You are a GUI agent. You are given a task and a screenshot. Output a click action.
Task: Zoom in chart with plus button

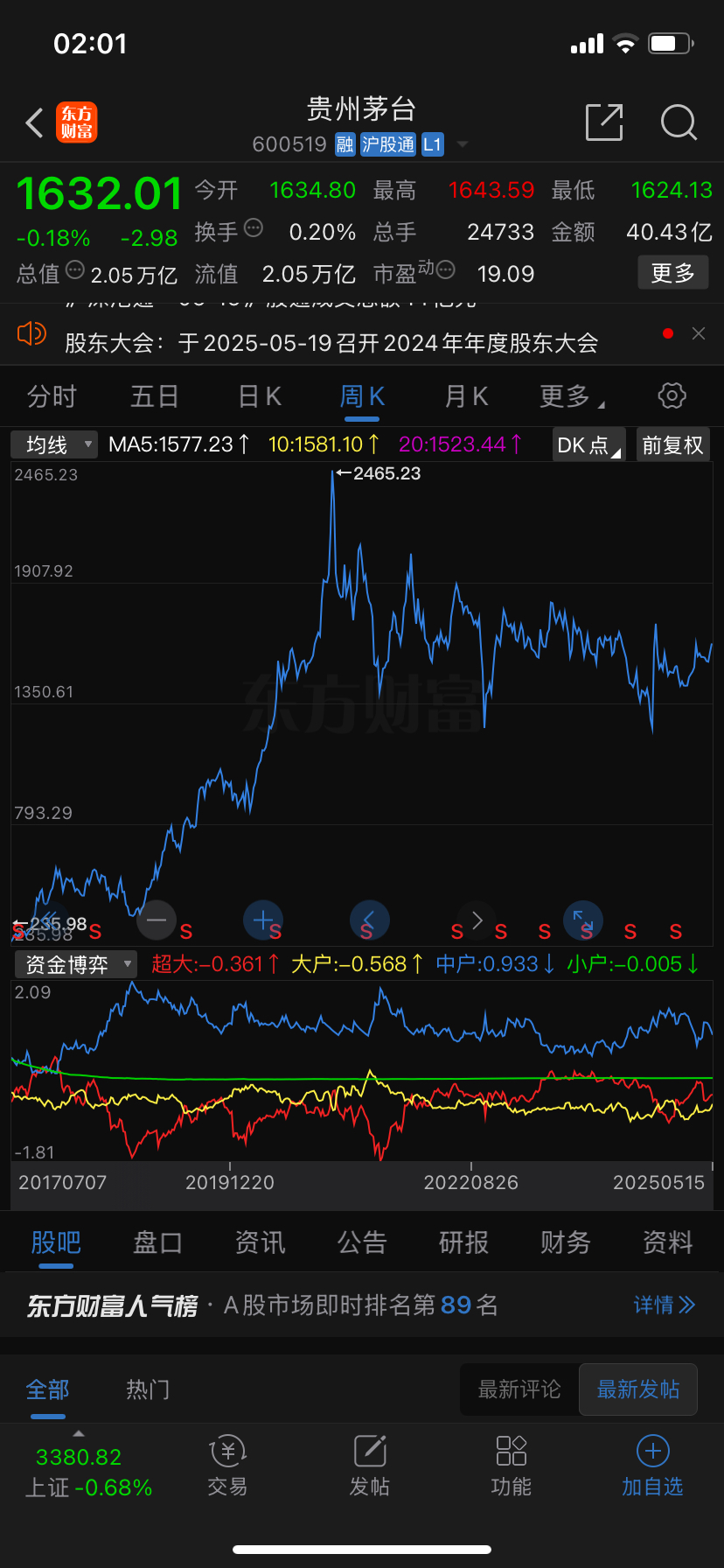point(262,920)
